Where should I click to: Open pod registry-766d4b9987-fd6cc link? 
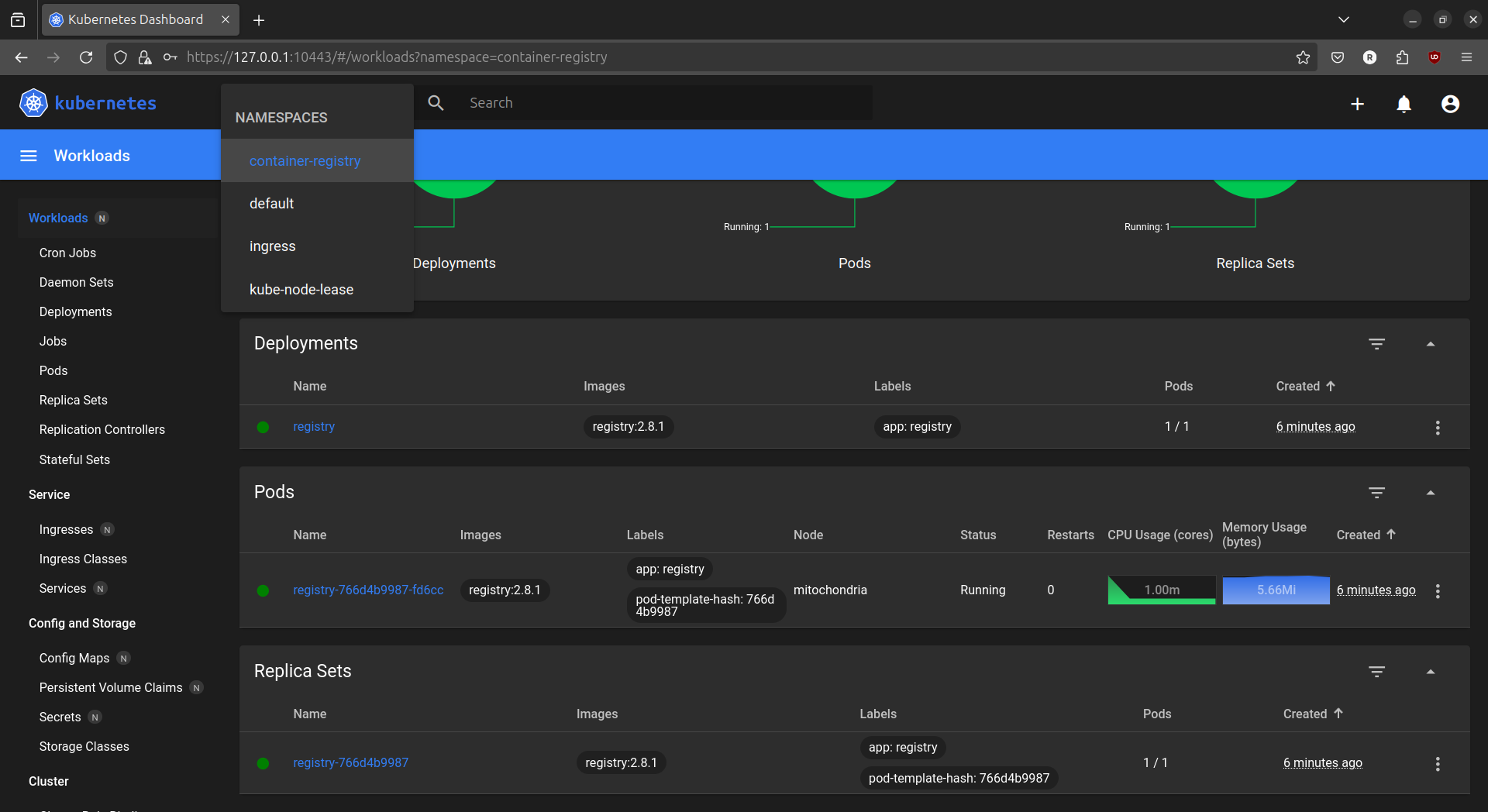coord(368,590)
